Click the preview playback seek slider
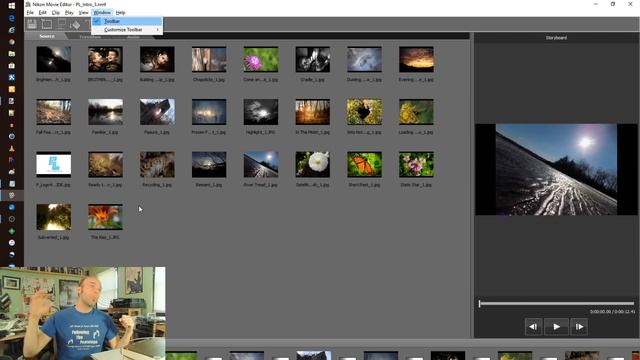Viewport: 640px width, 360px height. [557, 303]
